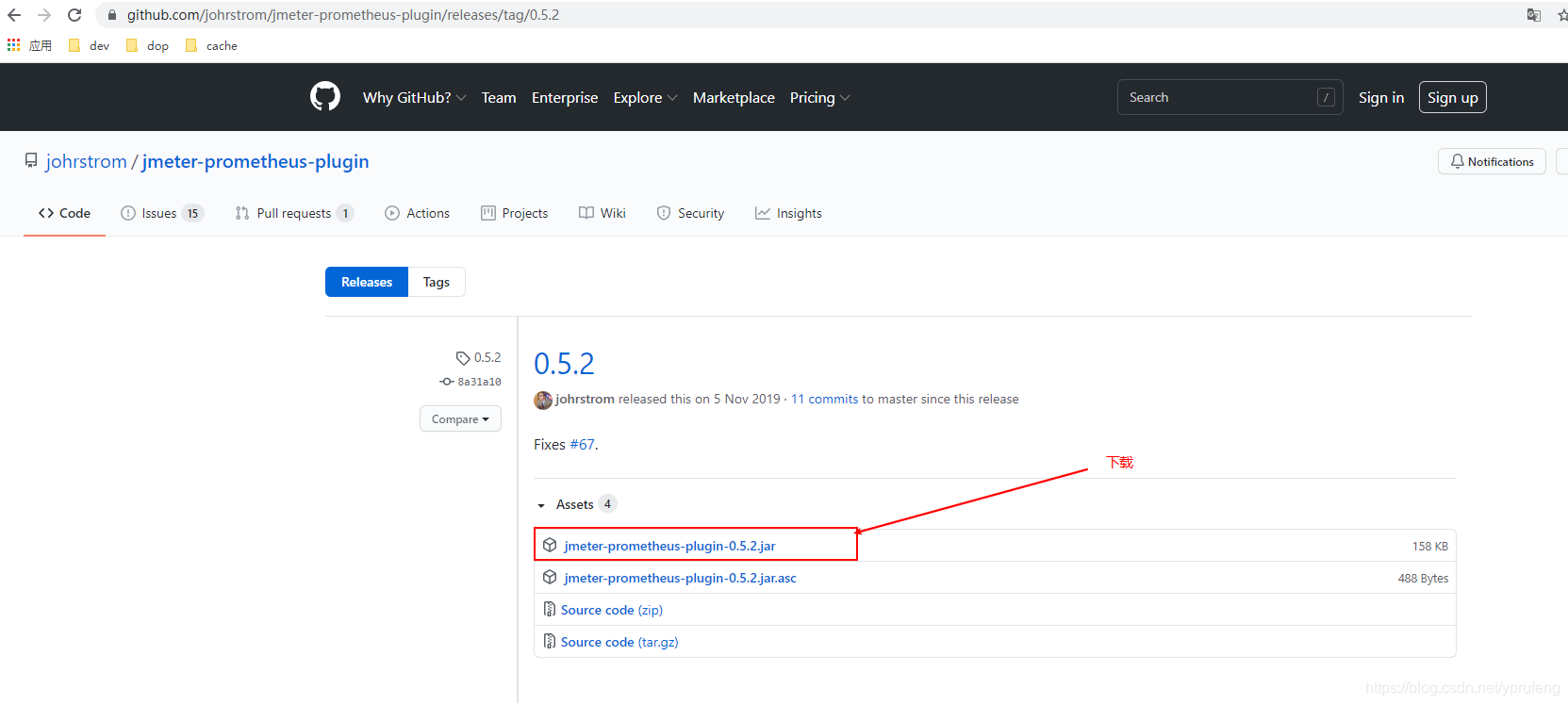
Task: Open the Insights tab
Action: [788, 213]
